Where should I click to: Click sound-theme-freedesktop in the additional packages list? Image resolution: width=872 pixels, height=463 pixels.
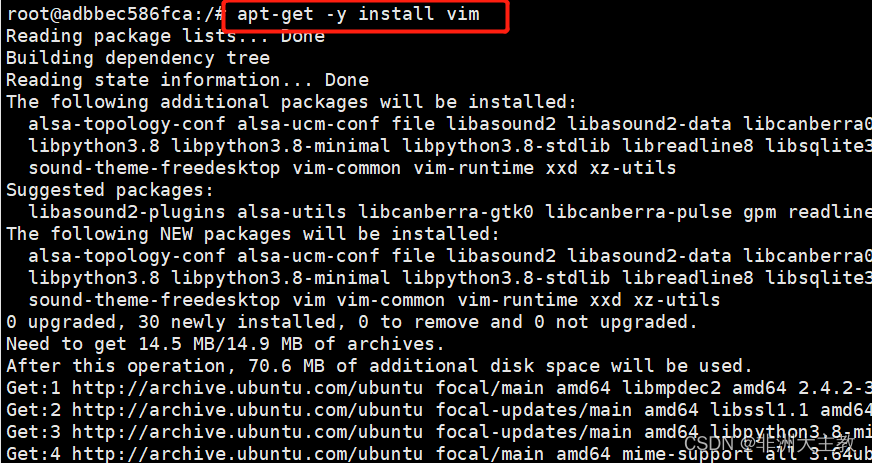coord(154,168)
